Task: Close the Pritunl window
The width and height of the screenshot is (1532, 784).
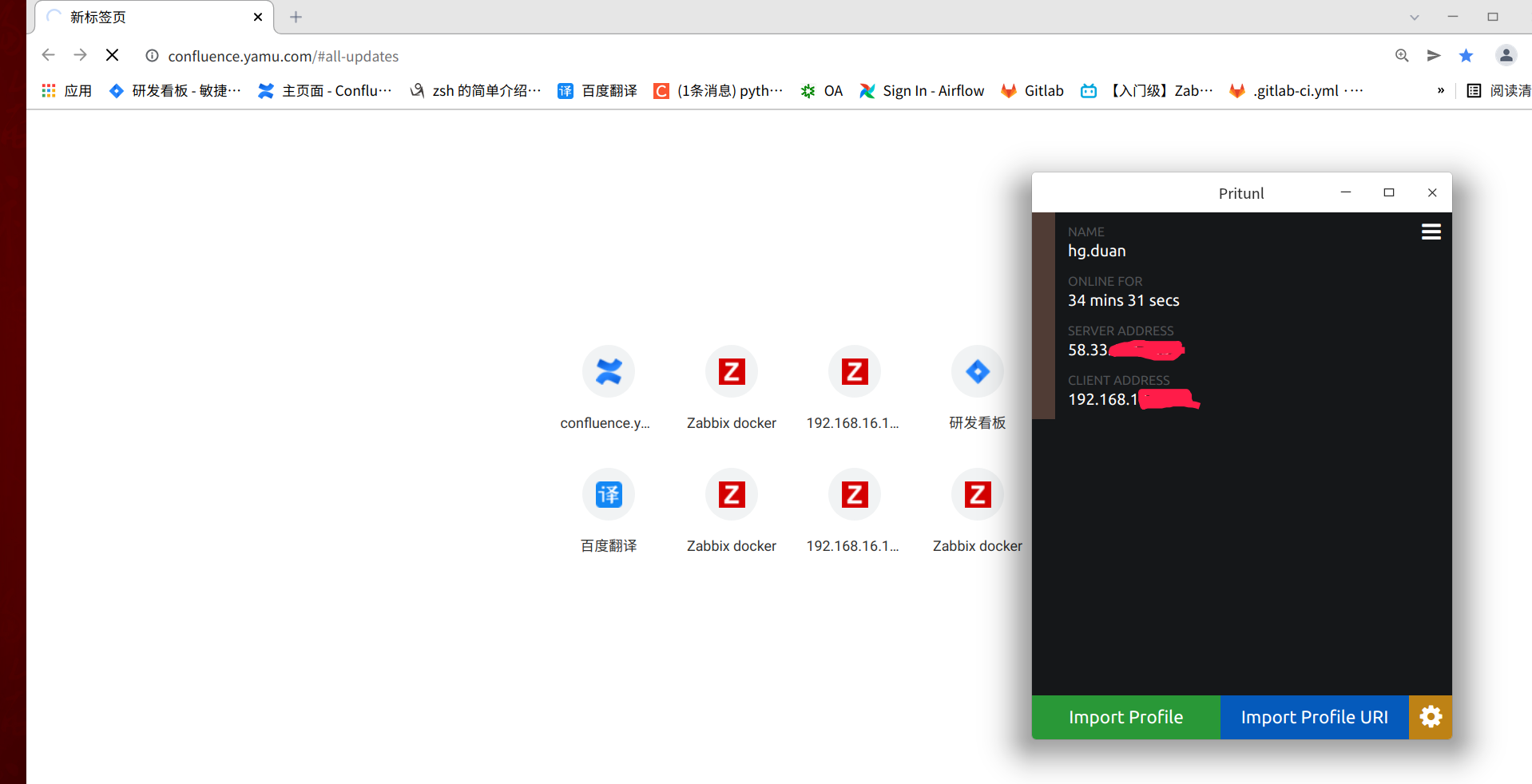Action: click(x=1432, y=192)
